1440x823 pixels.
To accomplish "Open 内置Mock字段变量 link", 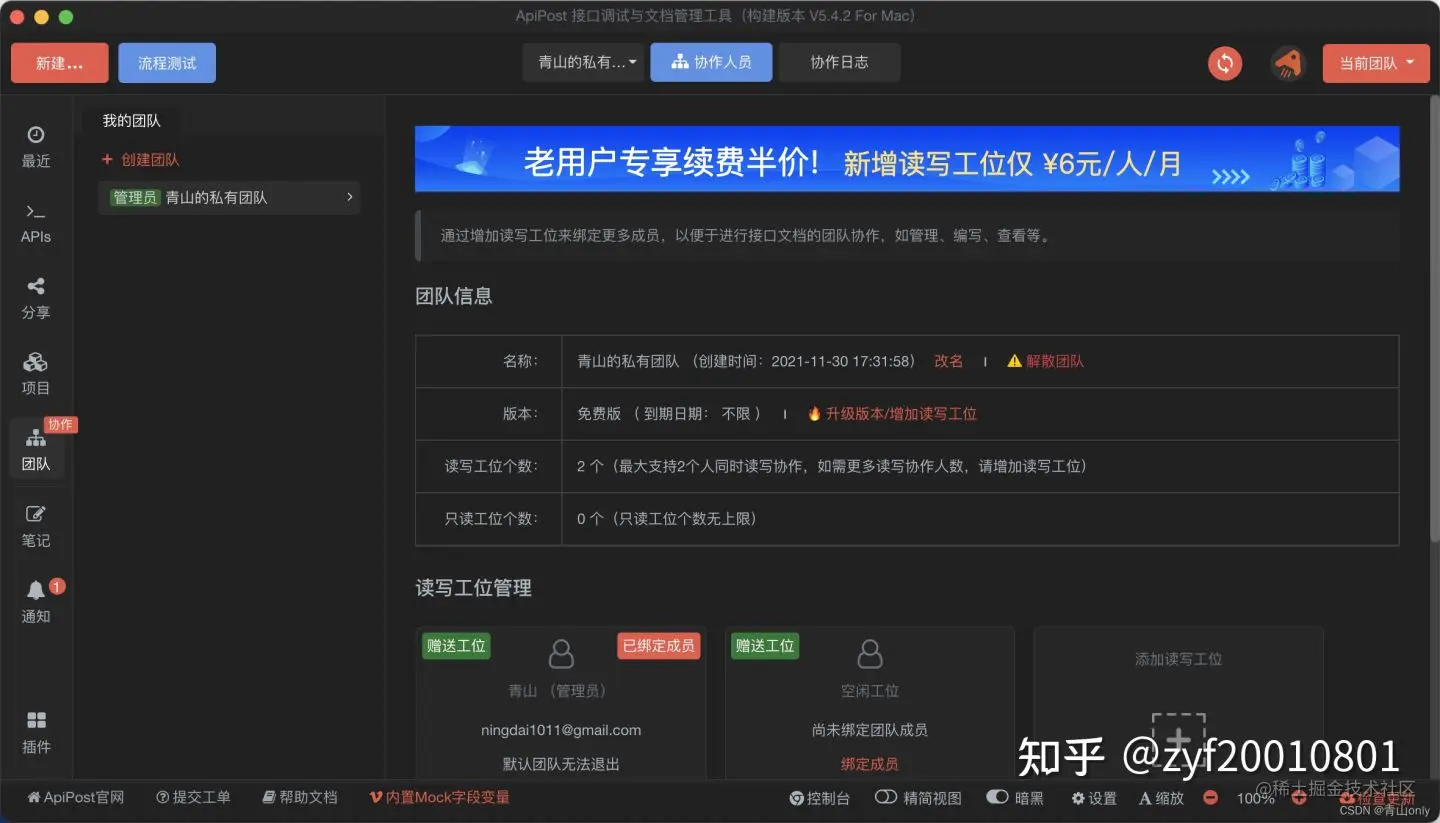I will pos(440,797).
